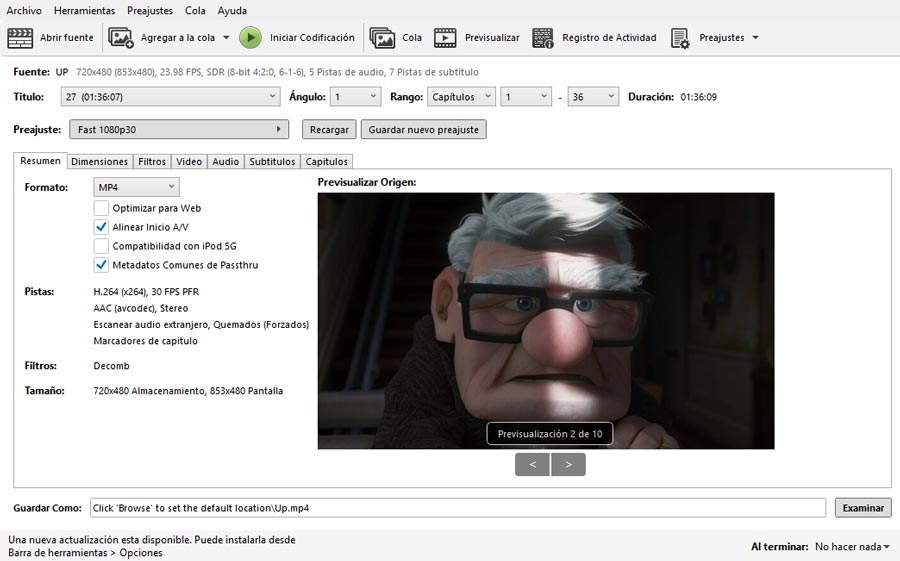Uncheck Alinear Inicio A/V
The image size is (900, 561).
(101, 227)
